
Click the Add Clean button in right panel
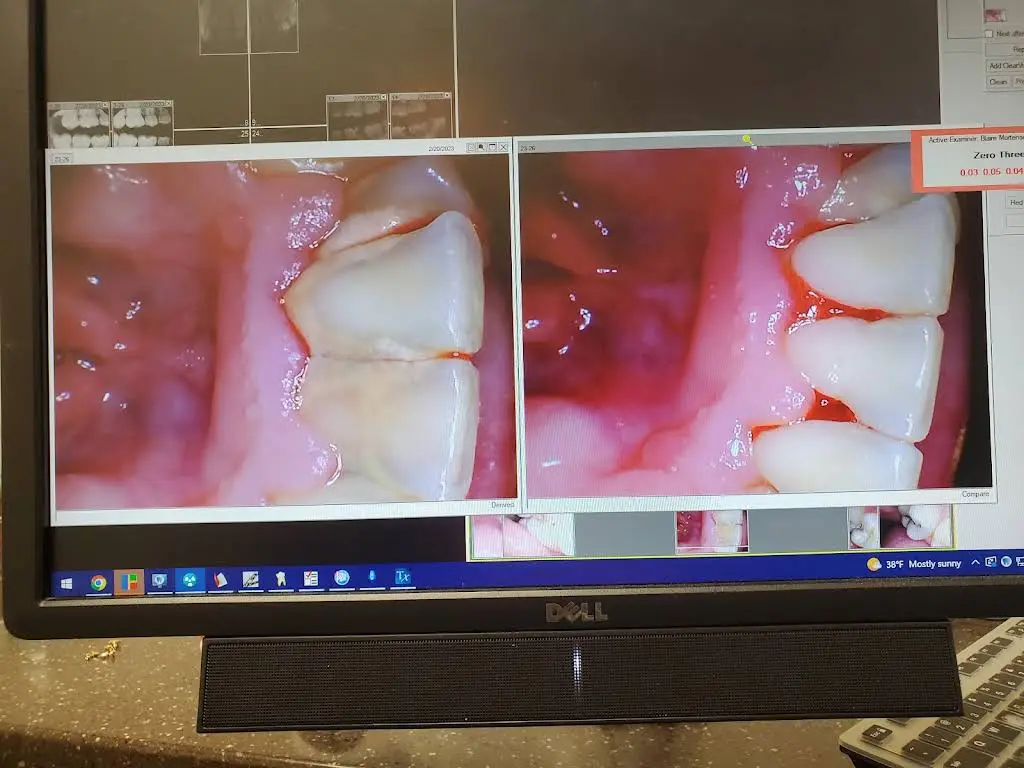[1004, 65]
